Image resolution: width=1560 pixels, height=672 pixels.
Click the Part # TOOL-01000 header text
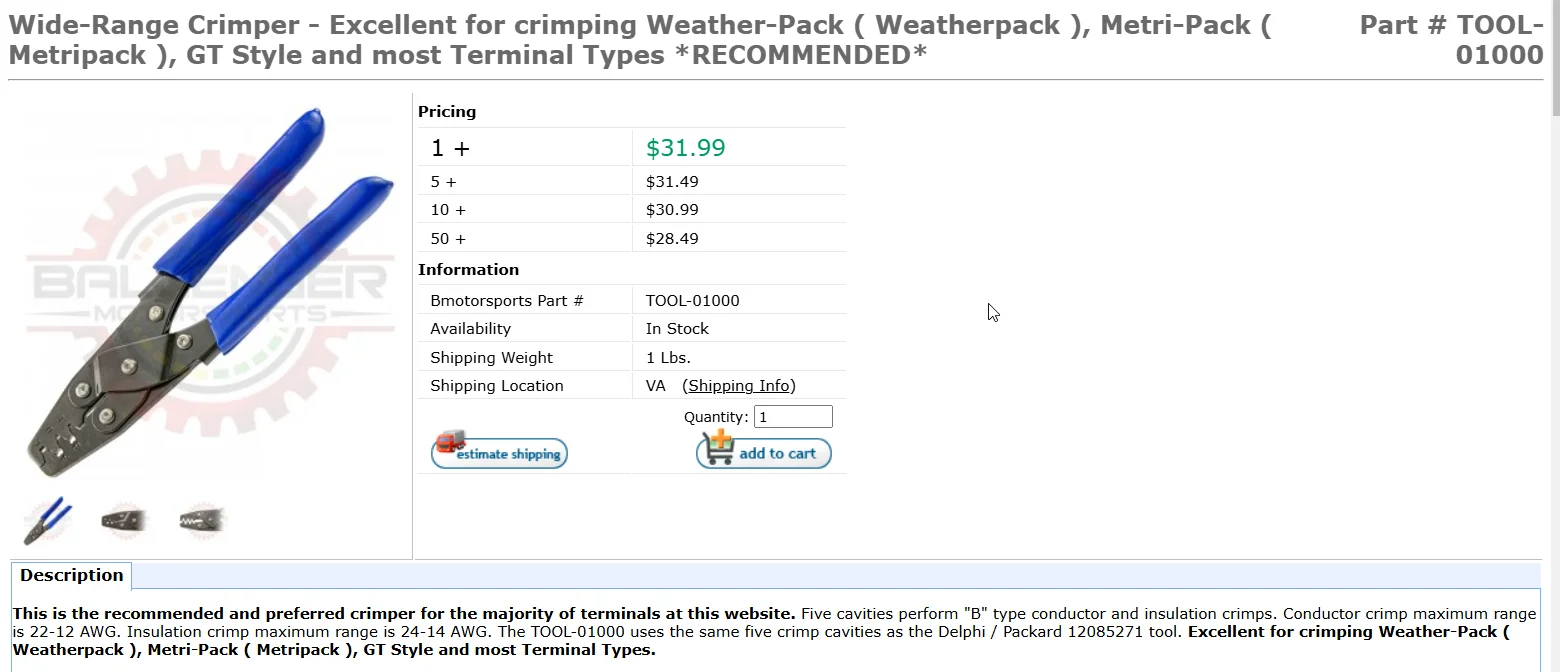tap(1452, 40)
